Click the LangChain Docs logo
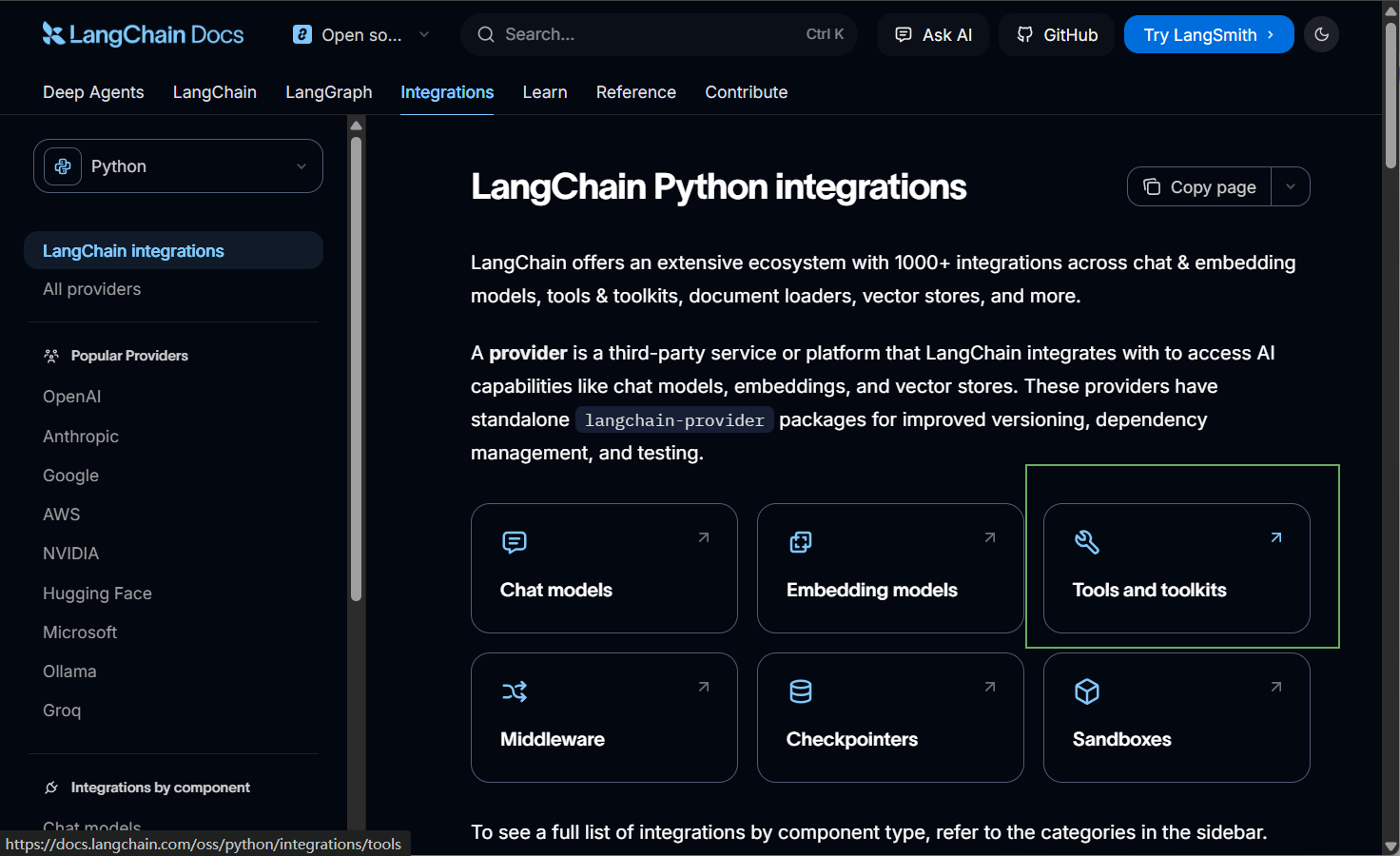Image resolution: width=1400 pixels, height=856 pixels. 143,34
